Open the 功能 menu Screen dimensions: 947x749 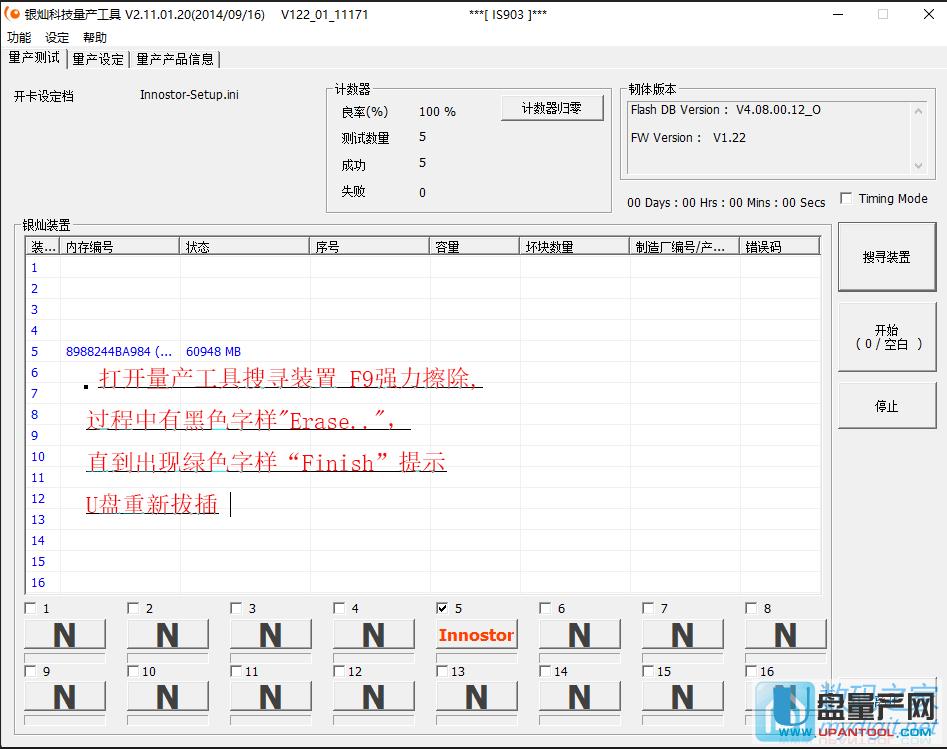(x=19, y=38)
